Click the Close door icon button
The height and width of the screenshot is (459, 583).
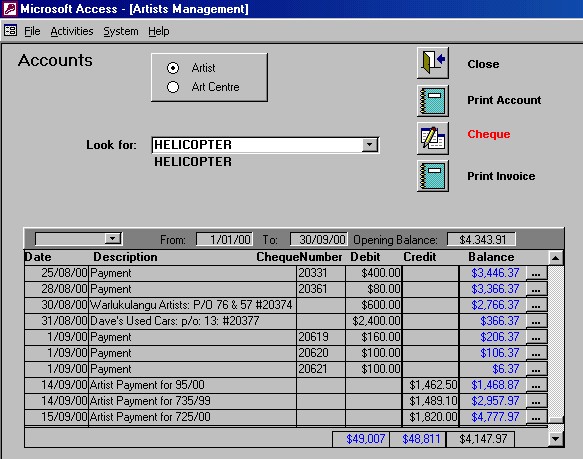[432, 62]
